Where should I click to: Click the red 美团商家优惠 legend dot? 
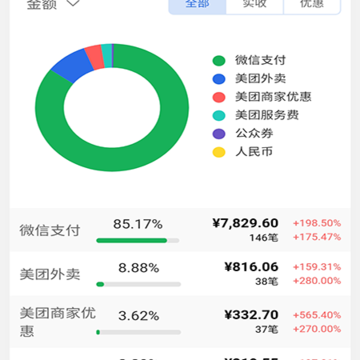pos(219,97)
